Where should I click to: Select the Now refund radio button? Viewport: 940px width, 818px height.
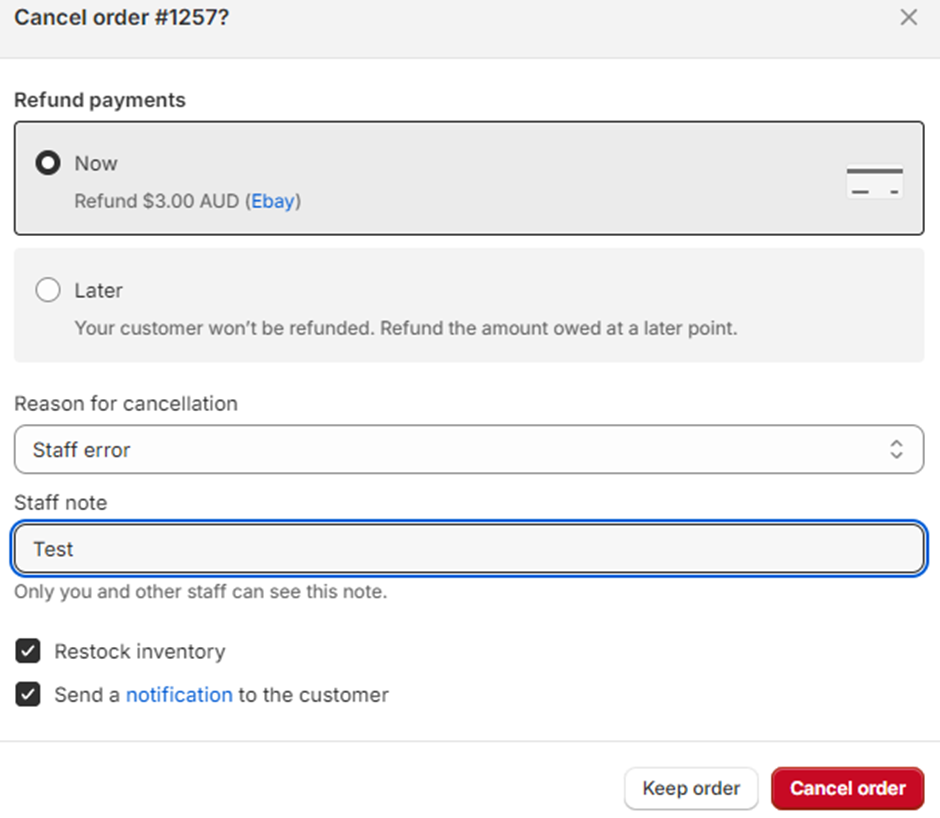pos(48,163)
